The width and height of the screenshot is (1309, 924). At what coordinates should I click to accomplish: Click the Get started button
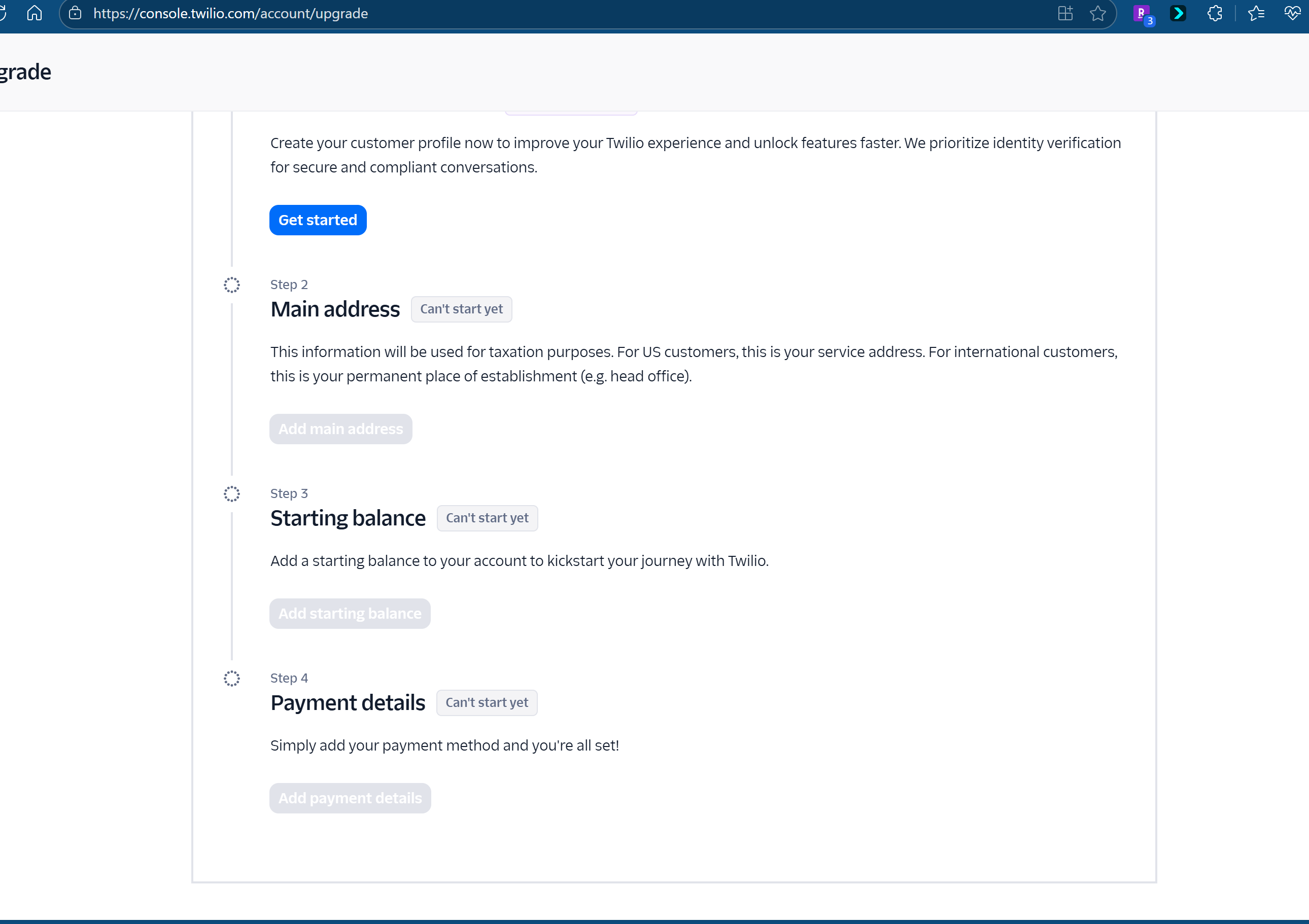(318, 220)
